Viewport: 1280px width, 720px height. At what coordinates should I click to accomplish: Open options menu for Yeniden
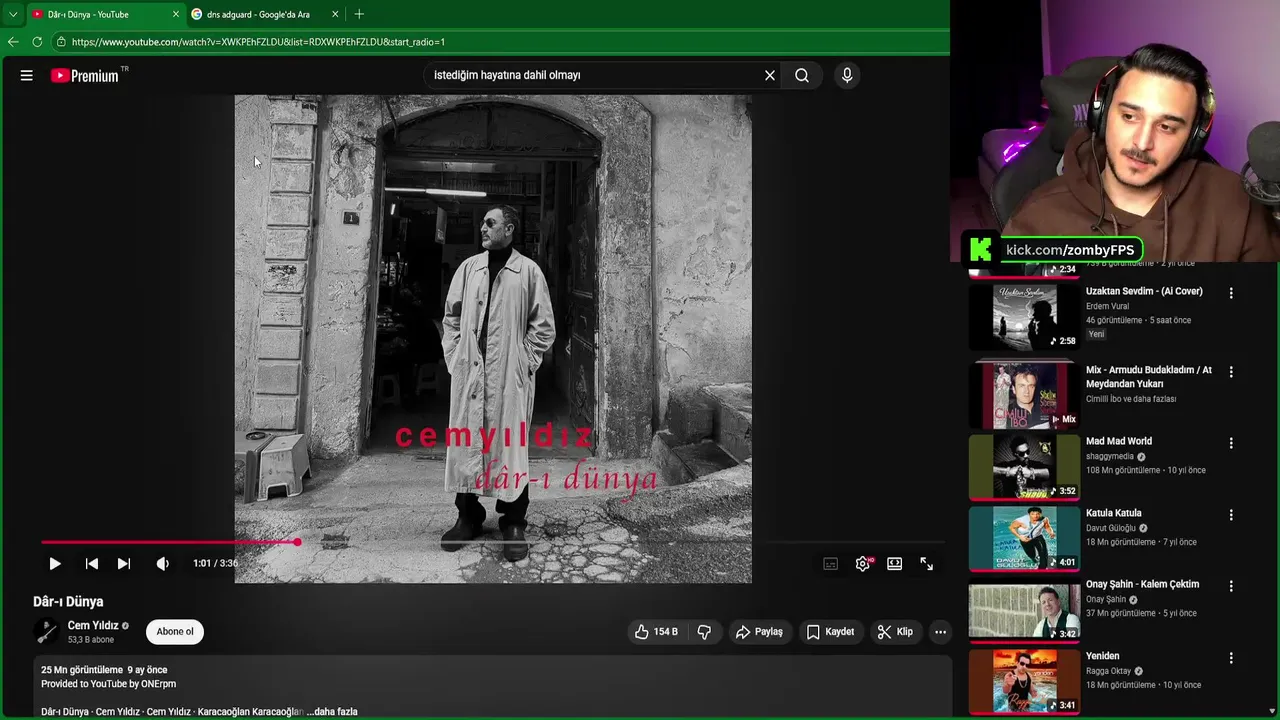click(1231, 658)
